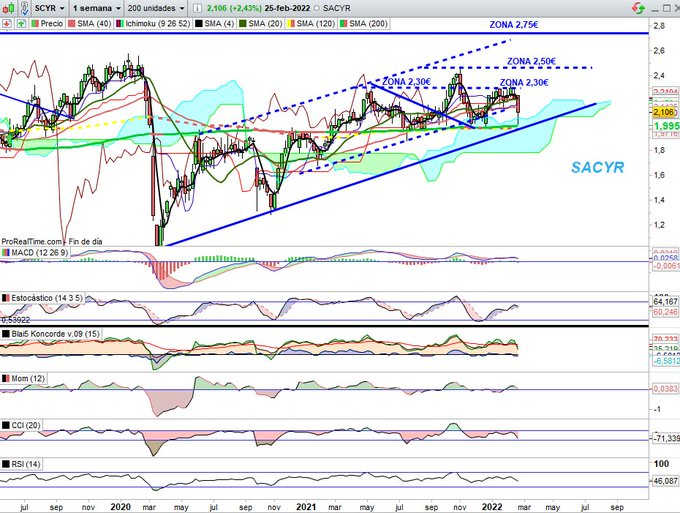Click the dark green SMA (20) color swatch
Image resolution: width=680 pixels, height=513 pixels.
[x=242, y=24]
